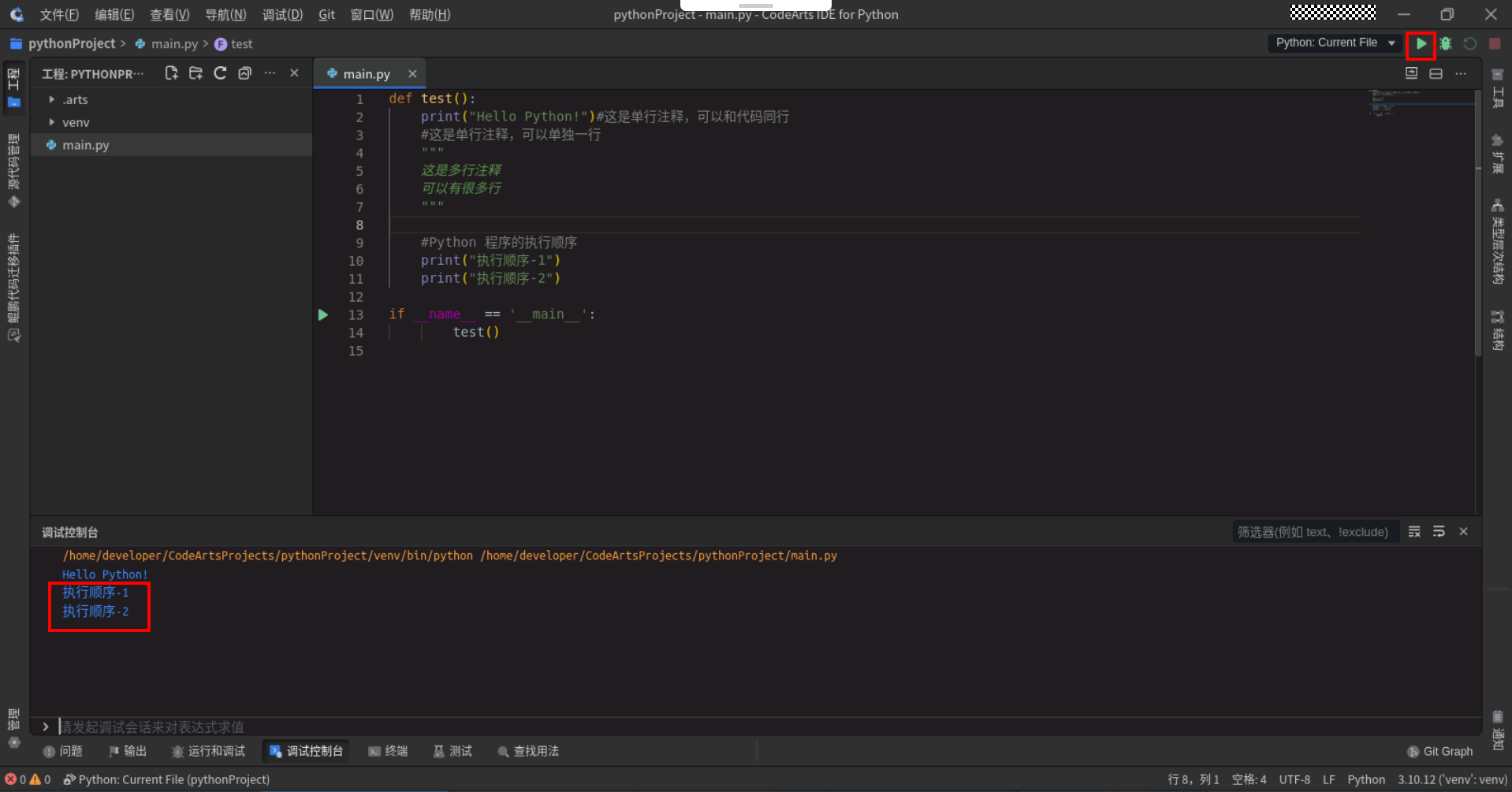Click the debug expression input field
The height and width of the screenshot is (792, 1512).
tap(769, 727)
